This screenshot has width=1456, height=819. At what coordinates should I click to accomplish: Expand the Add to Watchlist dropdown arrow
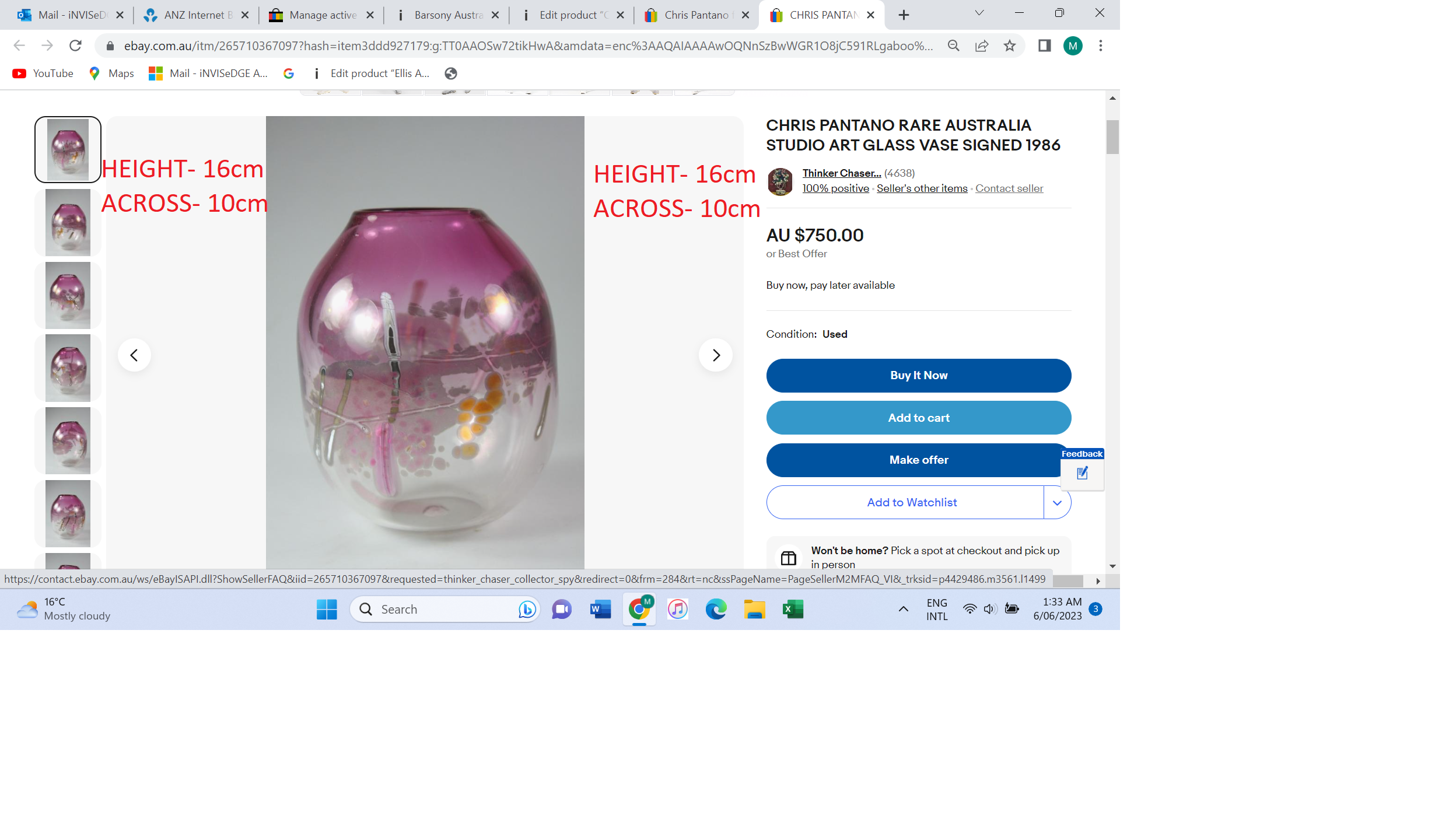pyautogui.click(x=1057, y=503)
